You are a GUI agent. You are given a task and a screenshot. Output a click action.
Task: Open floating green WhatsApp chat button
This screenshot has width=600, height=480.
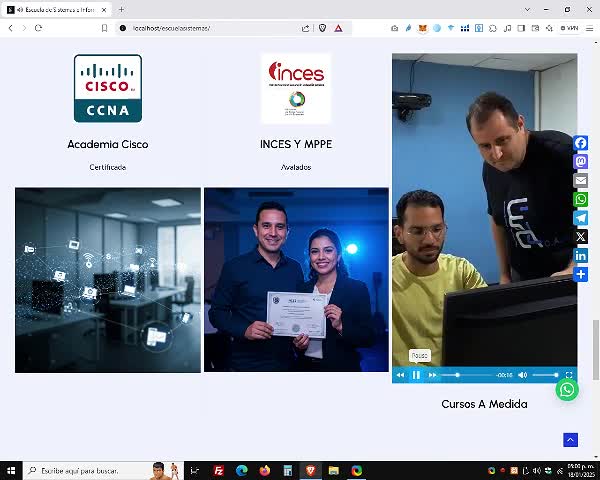click(x=567, y=390)
